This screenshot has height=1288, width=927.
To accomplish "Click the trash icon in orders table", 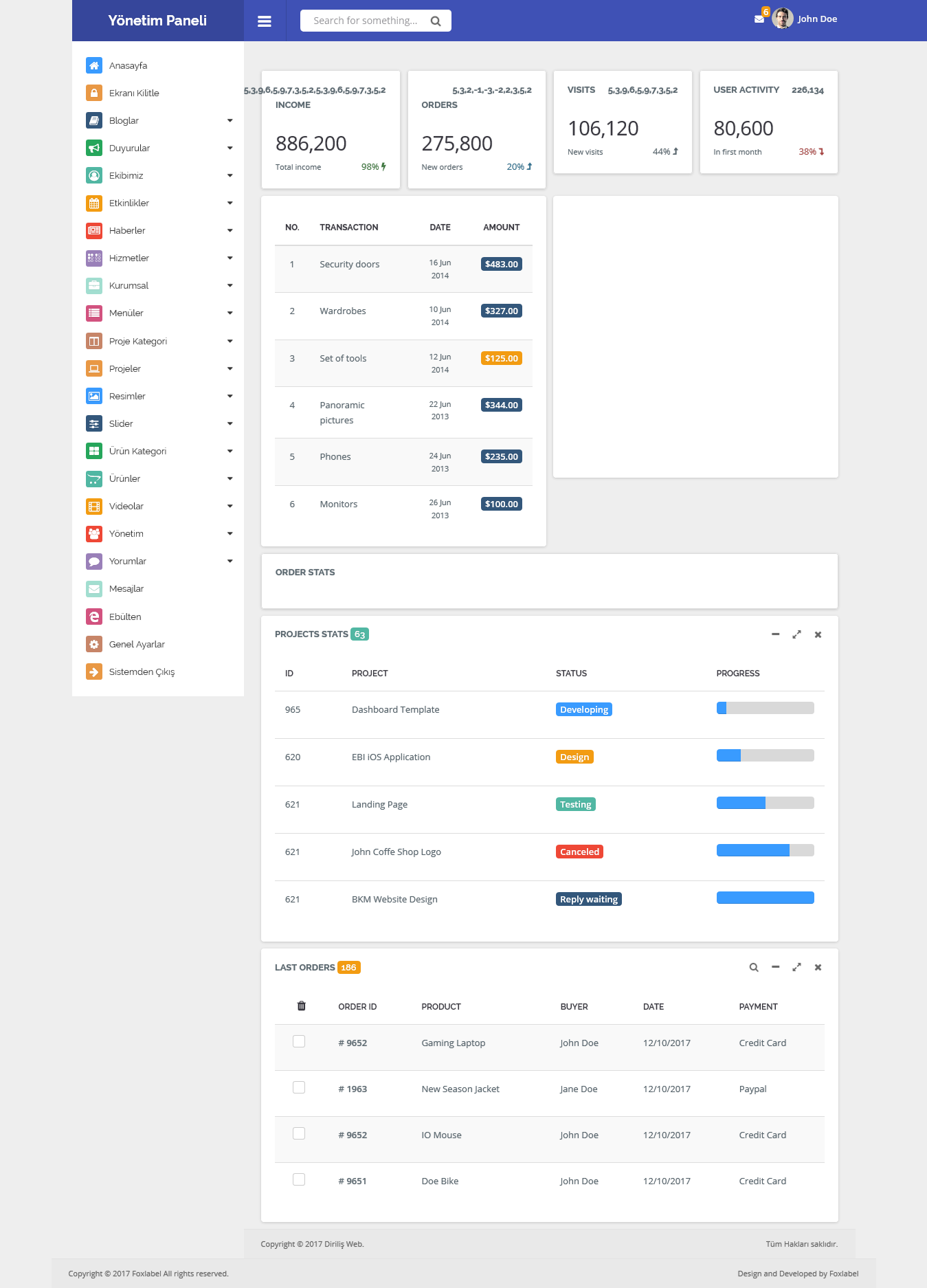I will pyautogui.click(x=301, y=1006).
